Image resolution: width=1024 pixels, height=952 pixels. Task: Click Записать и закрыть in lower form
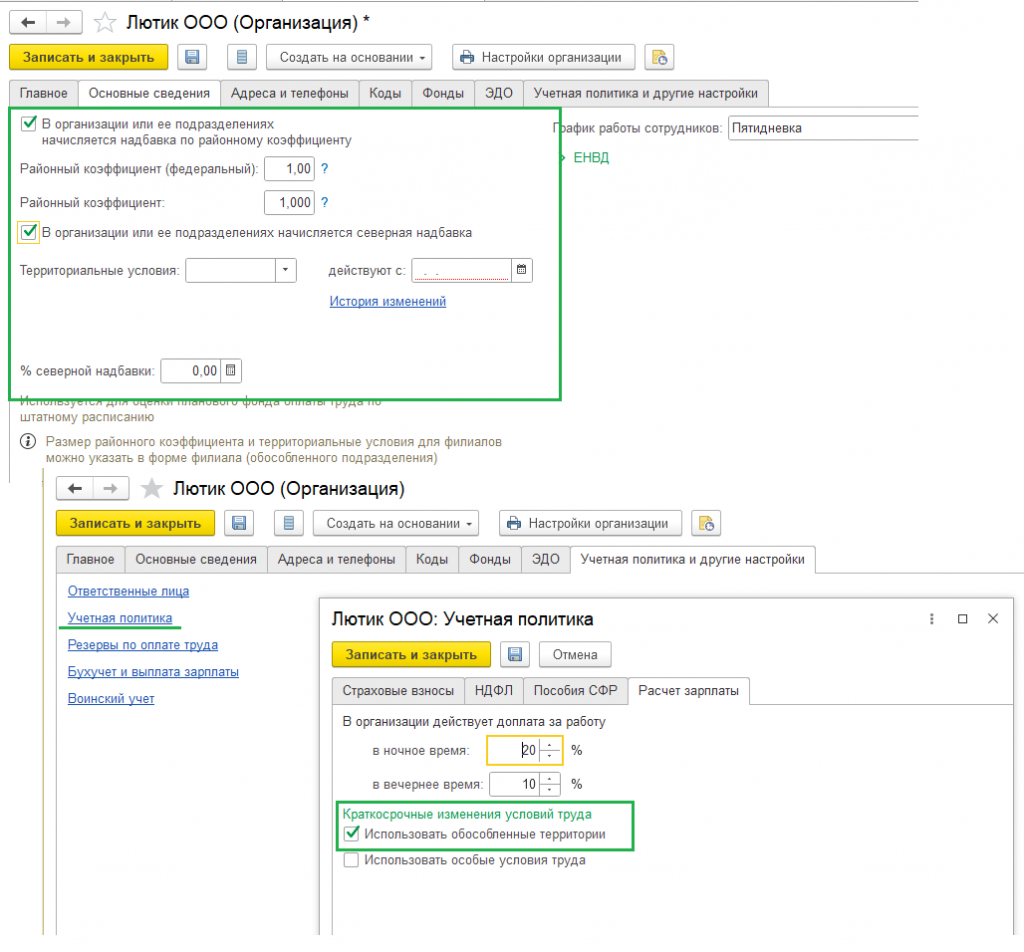pos(135,523)
